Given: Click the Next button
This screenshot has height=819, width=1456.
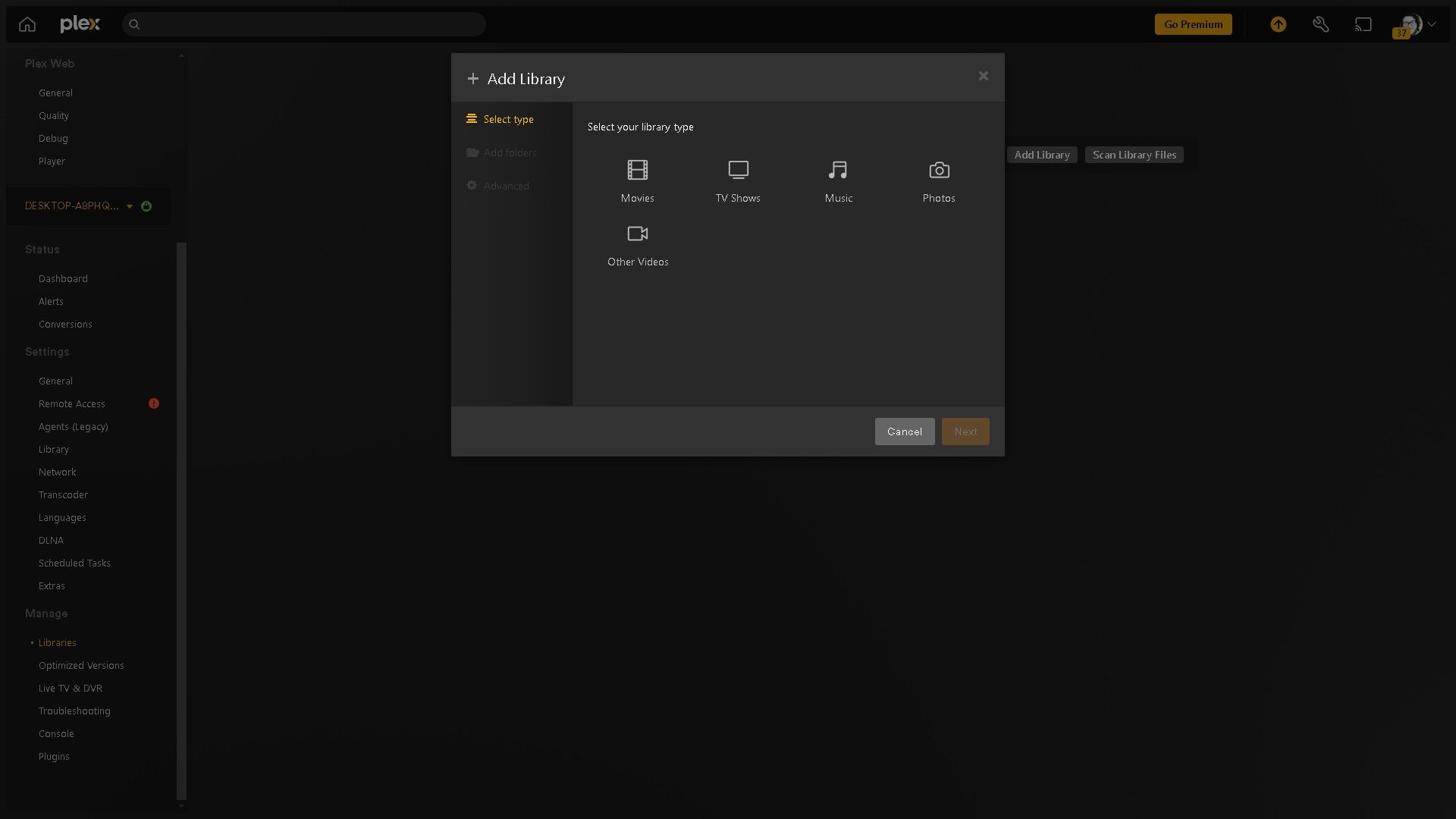Looking at the screenshot, I should click(x=965, y=431).
